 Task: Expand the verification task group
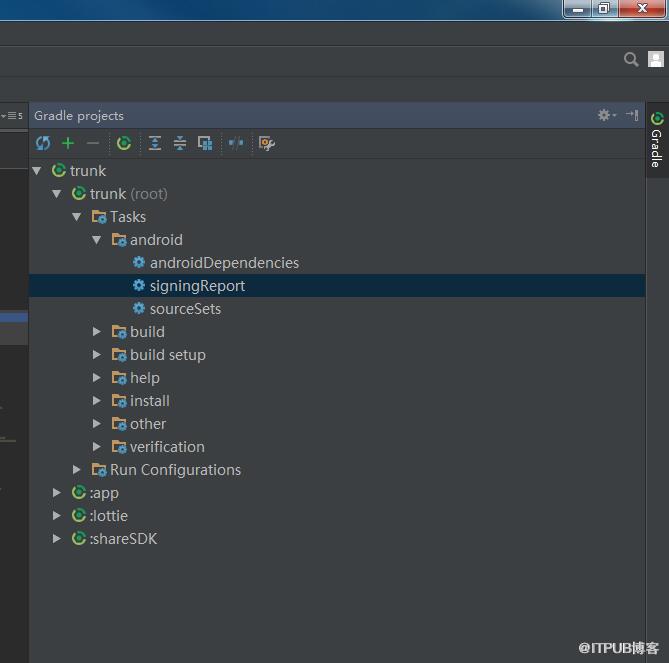tap(97, 447)
